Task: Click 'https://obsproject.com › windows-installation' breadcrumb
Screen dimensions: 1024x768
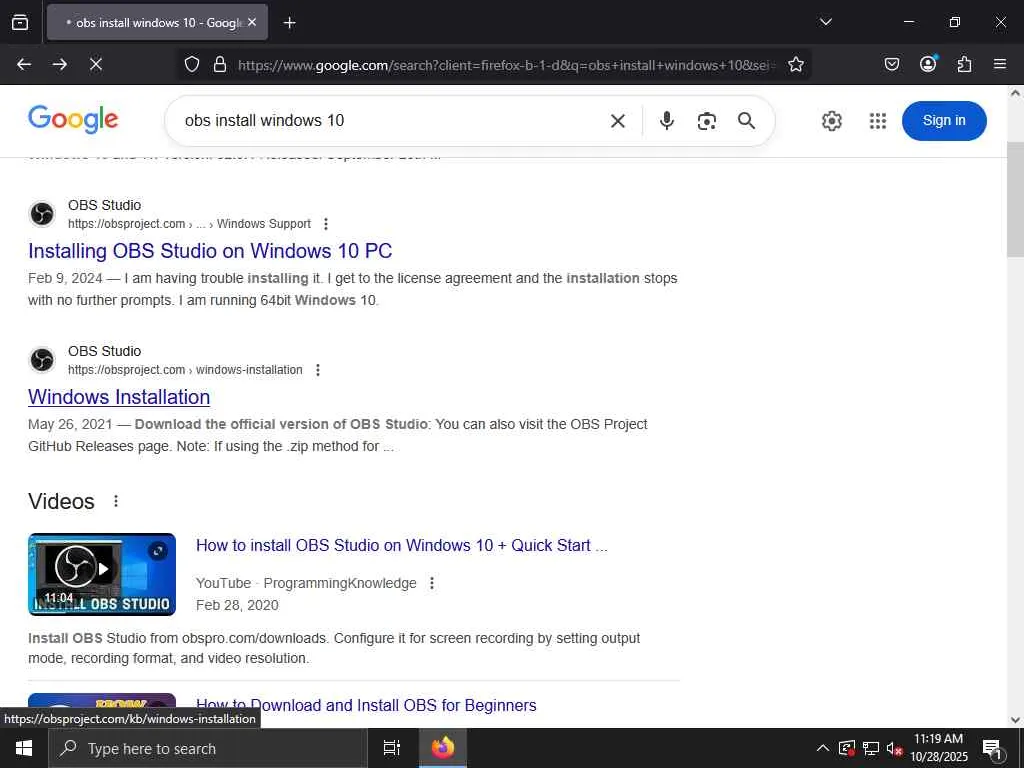Action: pos(185,370)
